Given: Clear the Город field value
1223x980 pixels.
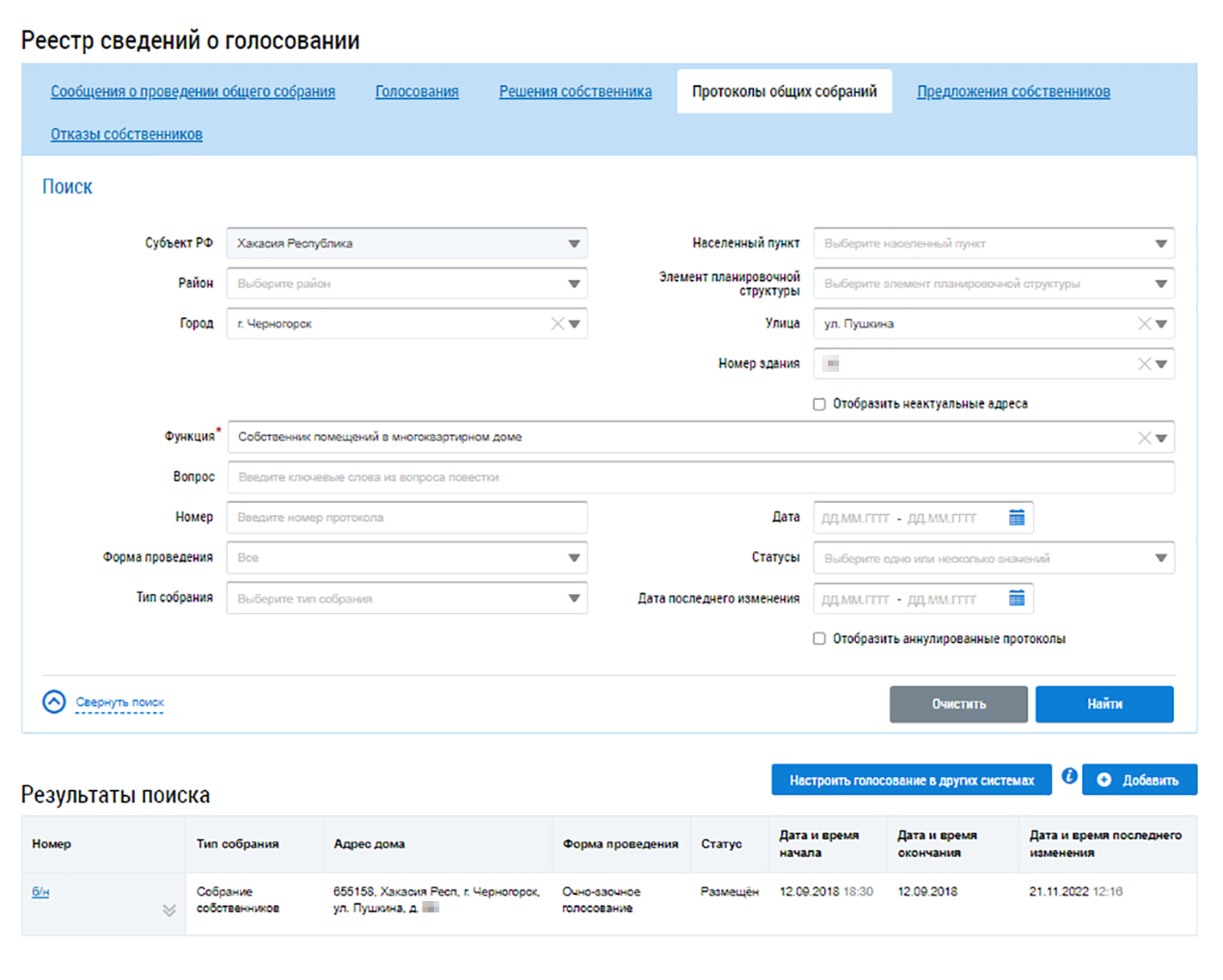Looking at the screenshot, I should click(557, 323).
